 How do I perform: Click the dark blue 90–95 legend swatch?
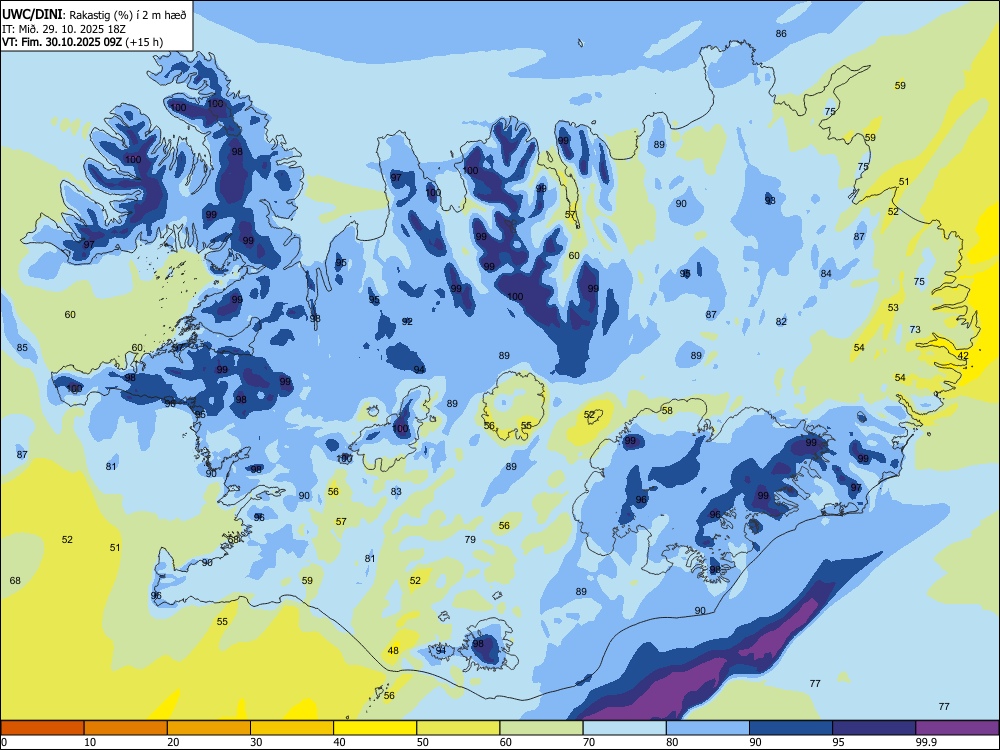(x=791, y=728)
